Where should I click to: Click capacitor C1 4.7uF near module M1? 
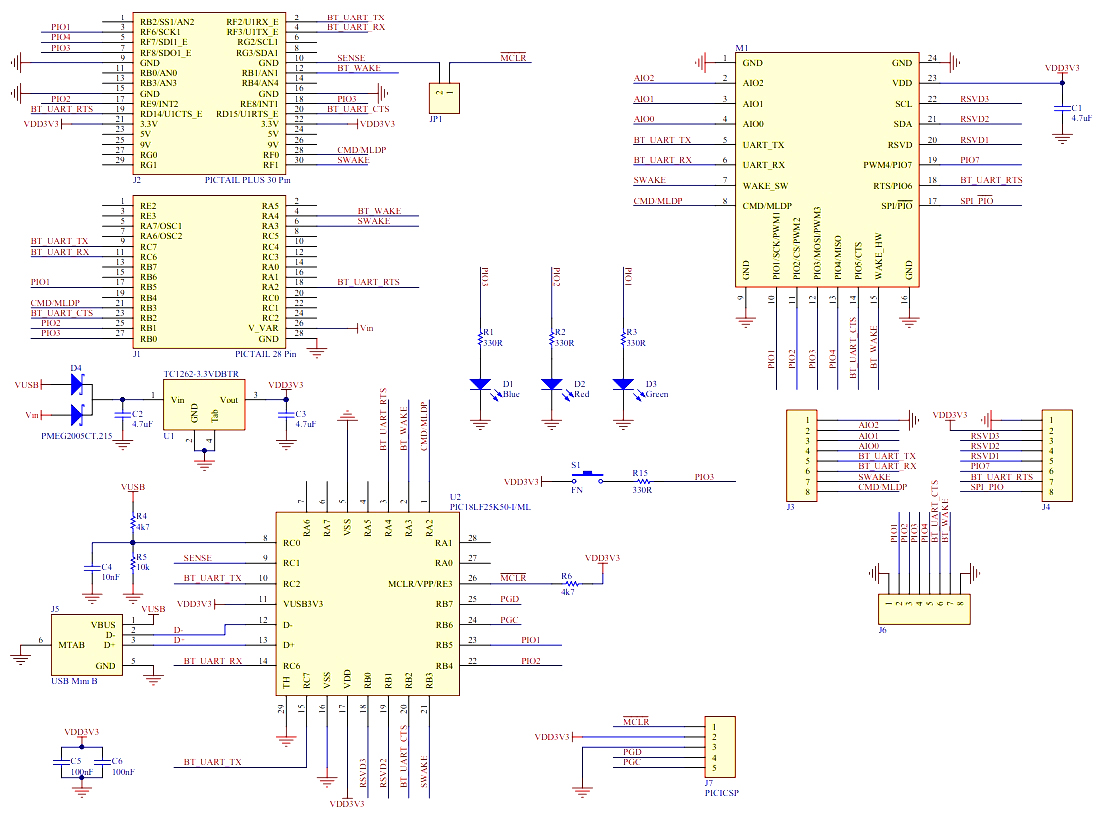(1062, 109)
